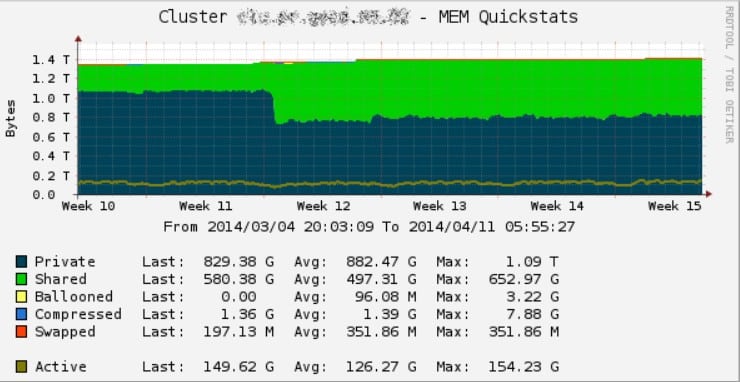
Task: Click the '0.6 T' y-axis value
Action: click(x=51, y=137)
